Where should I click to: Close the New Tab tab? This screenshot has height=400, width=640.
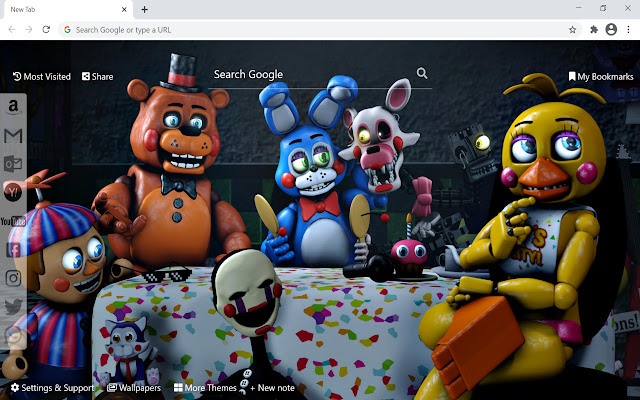tap(124, 9)
